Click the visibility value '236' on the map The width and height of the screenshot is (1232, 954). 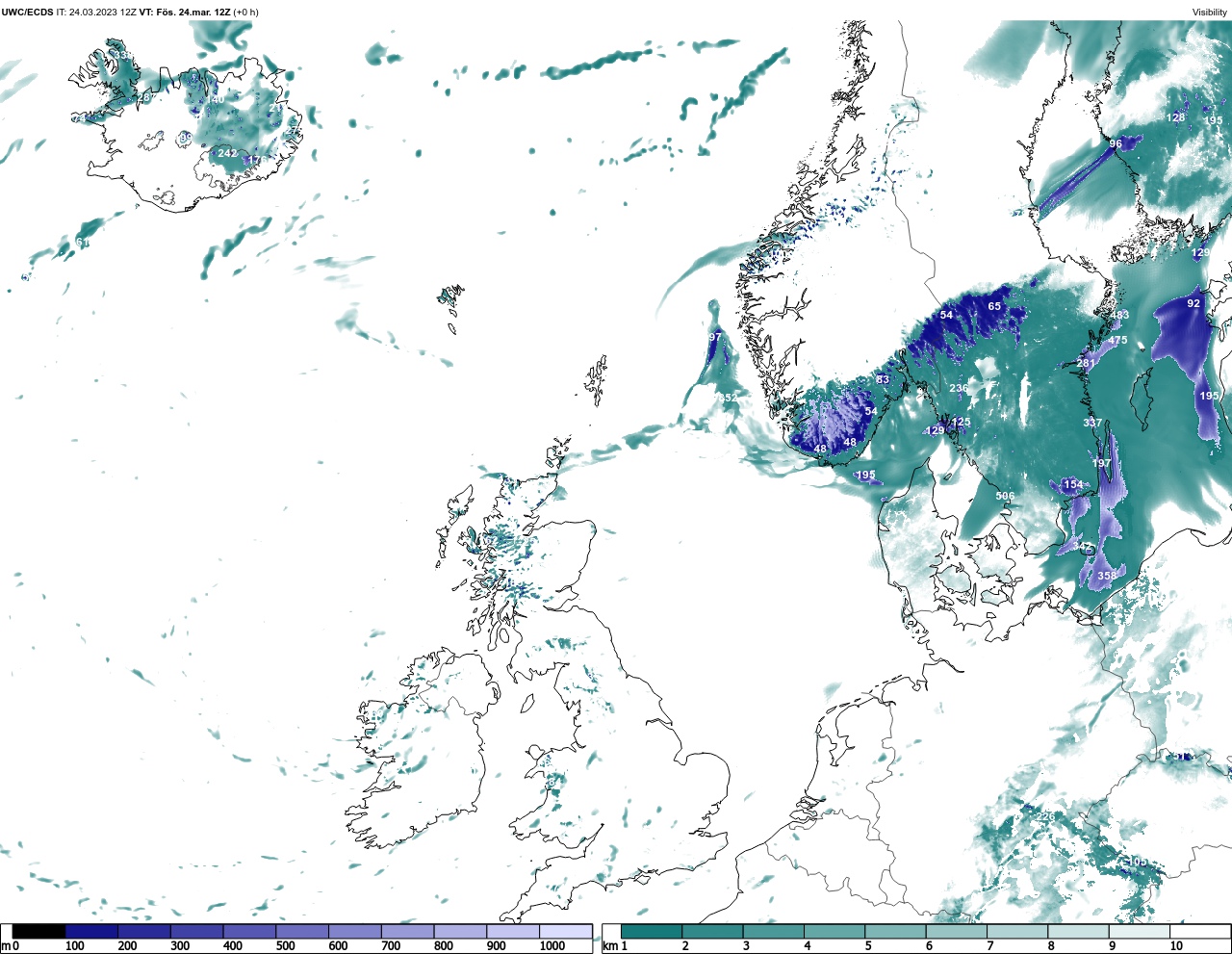959,389
